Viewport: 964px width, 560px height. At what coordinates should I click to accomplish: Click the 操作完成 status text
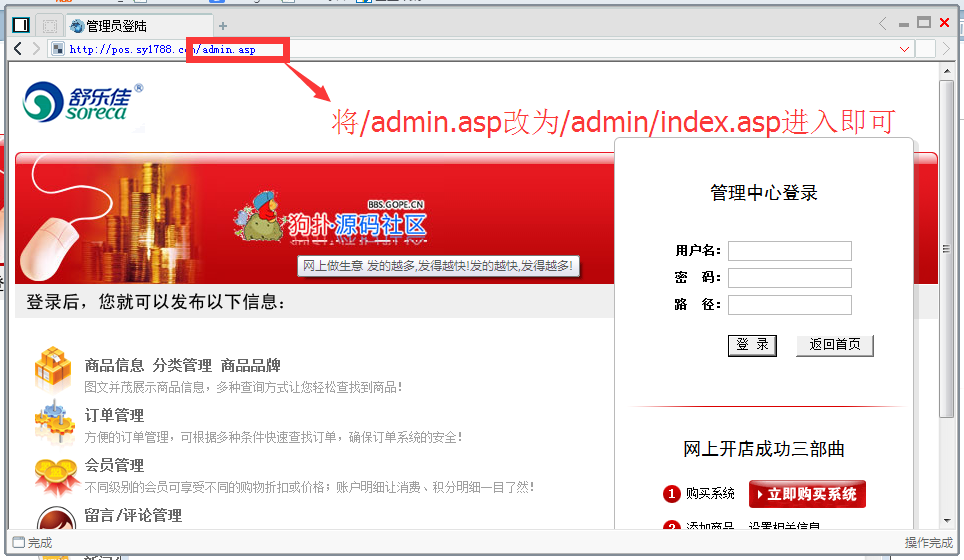929,543
